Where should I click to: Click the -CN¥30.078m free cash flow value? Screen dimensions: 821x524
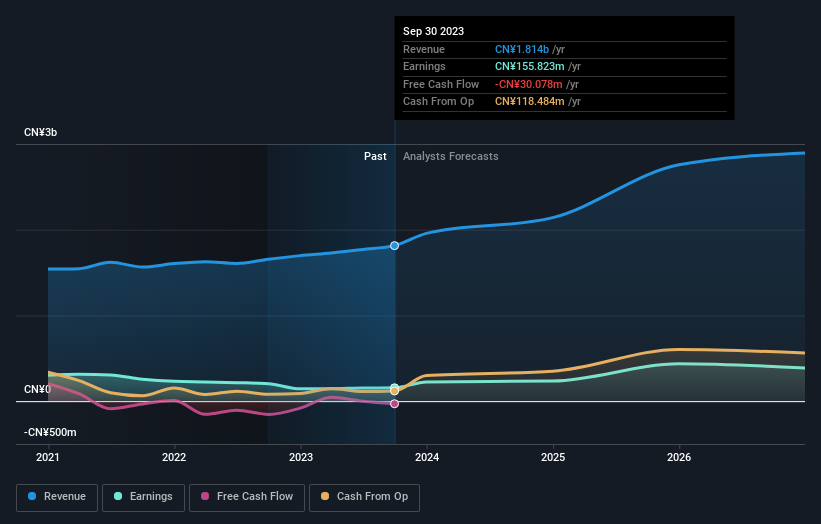point(529,84)
